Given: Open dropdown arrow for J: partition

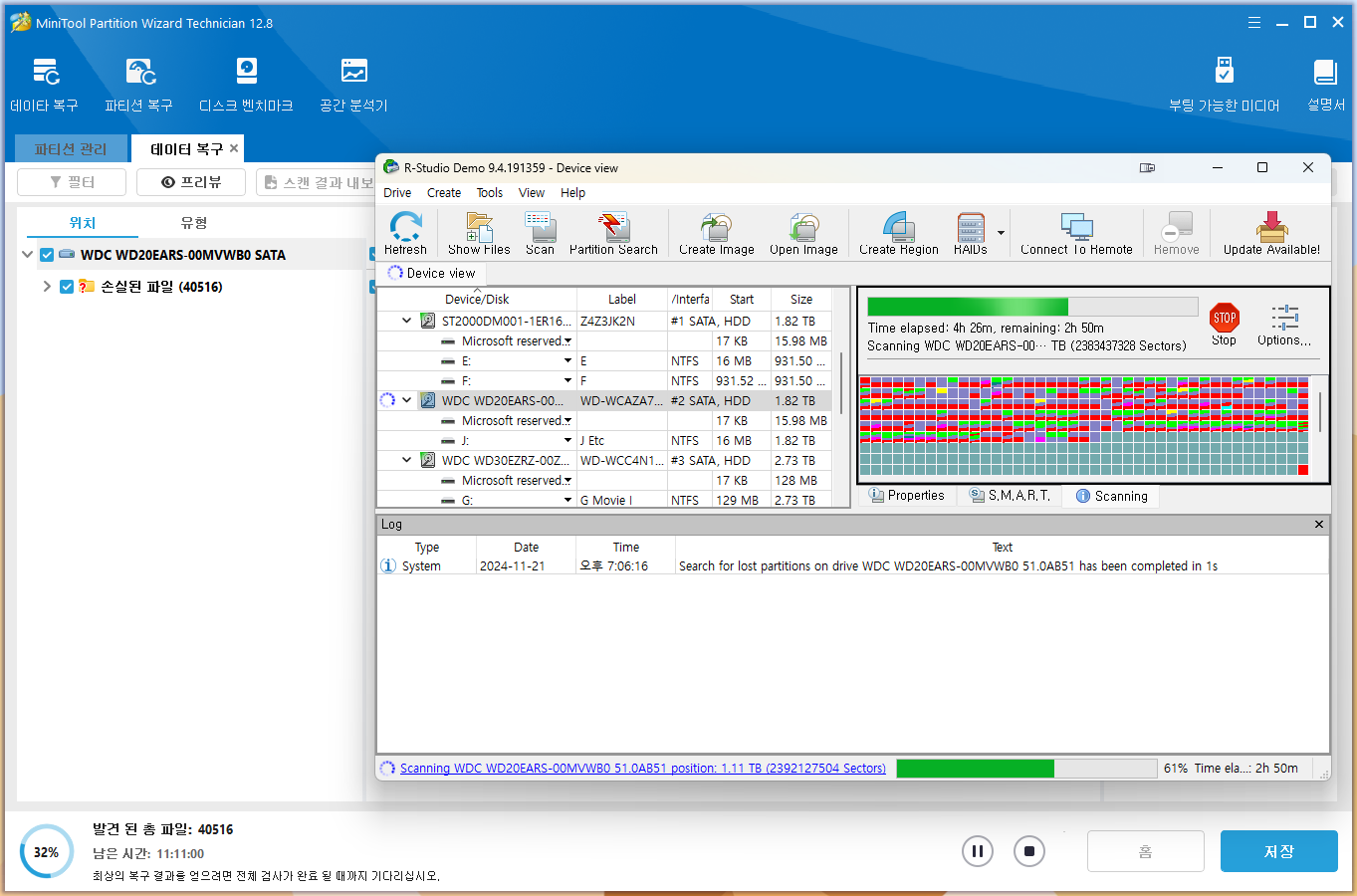Looking at the screenshot, I should click(x=567, y=440).
